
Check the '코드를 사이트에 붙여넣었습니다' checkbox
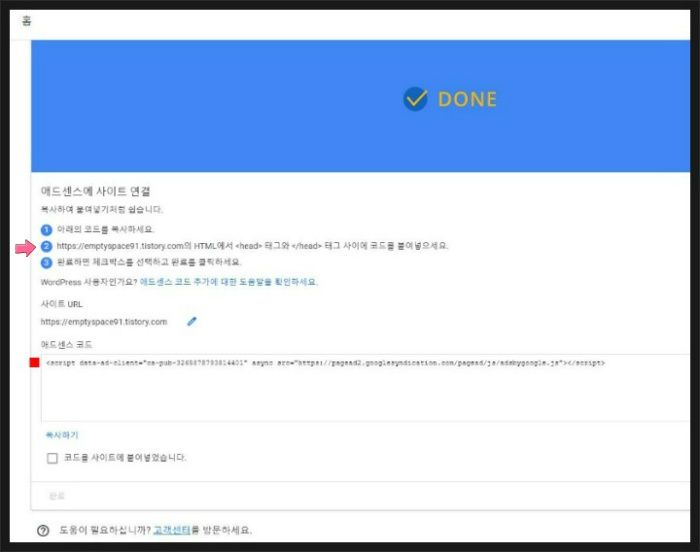[x=52, y=458]
